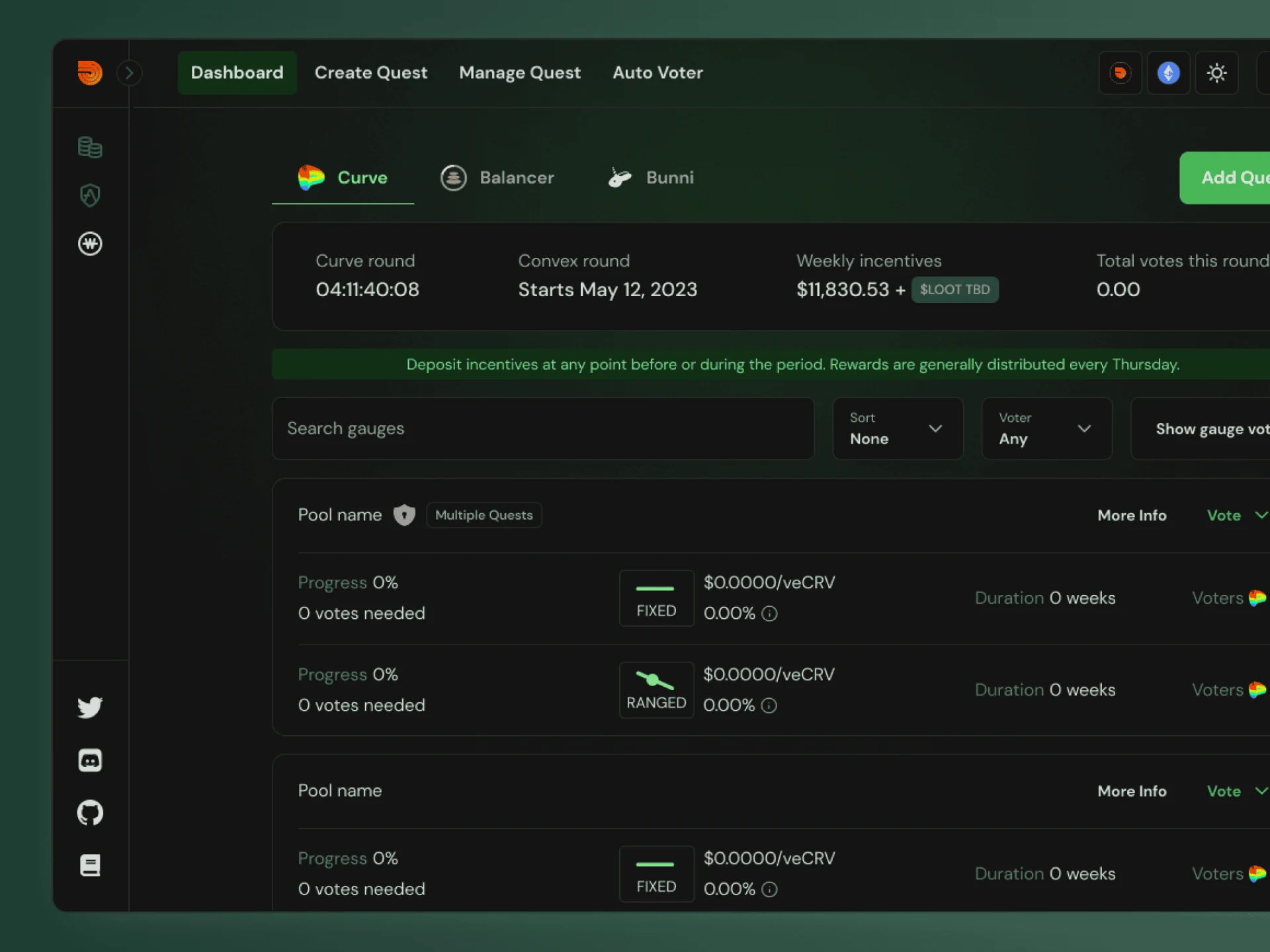Click the Add Quest button
The height and width of the screenshot is (952, 1270).
pyautogui.click(x=1225, y=178)
